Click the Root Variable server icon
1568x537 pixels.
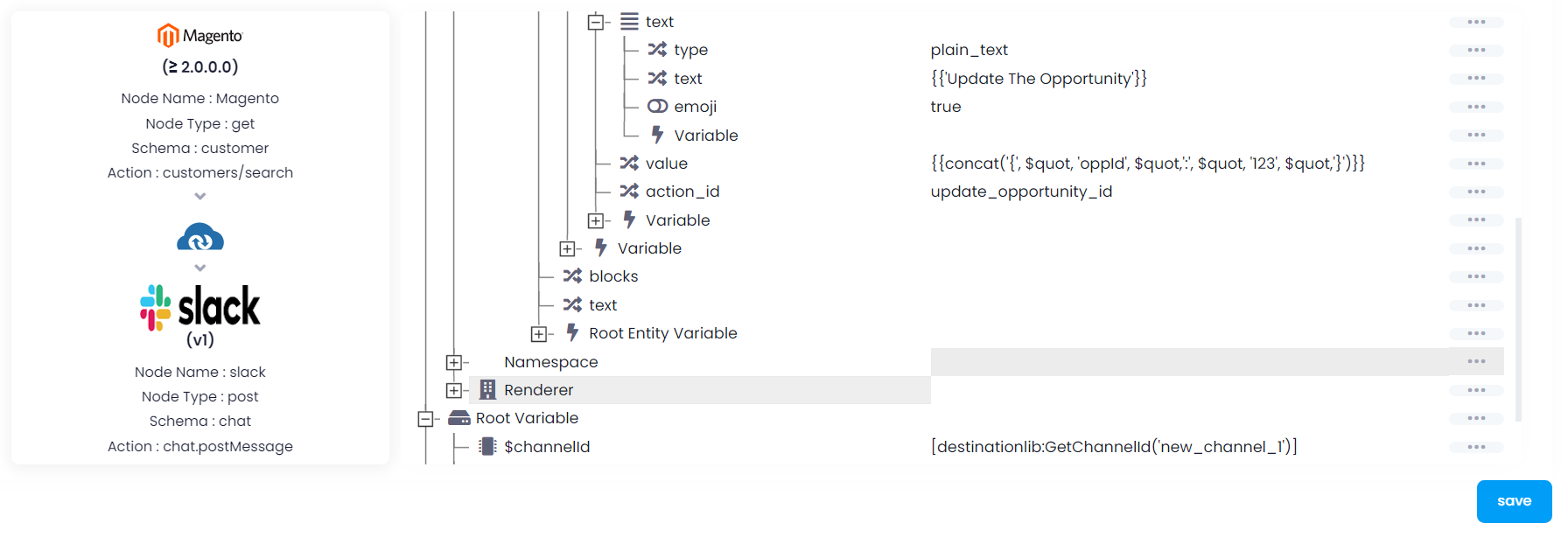458,418
